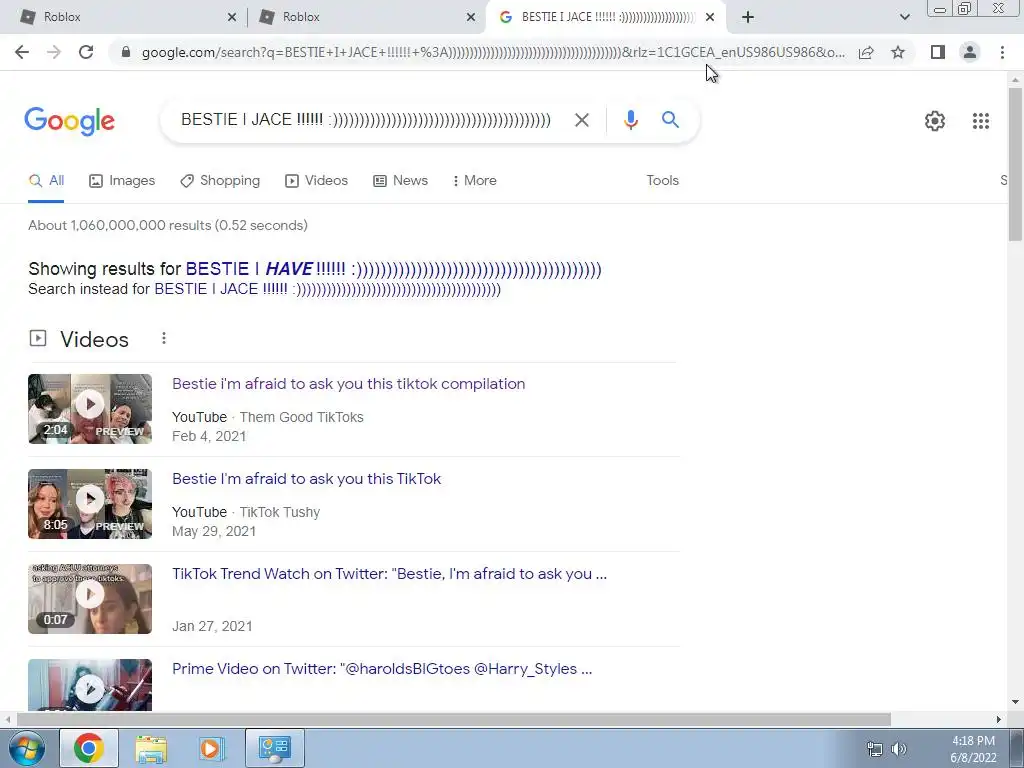Open Chrome's three-dot menu
1024x768 pixels.
1002,52
